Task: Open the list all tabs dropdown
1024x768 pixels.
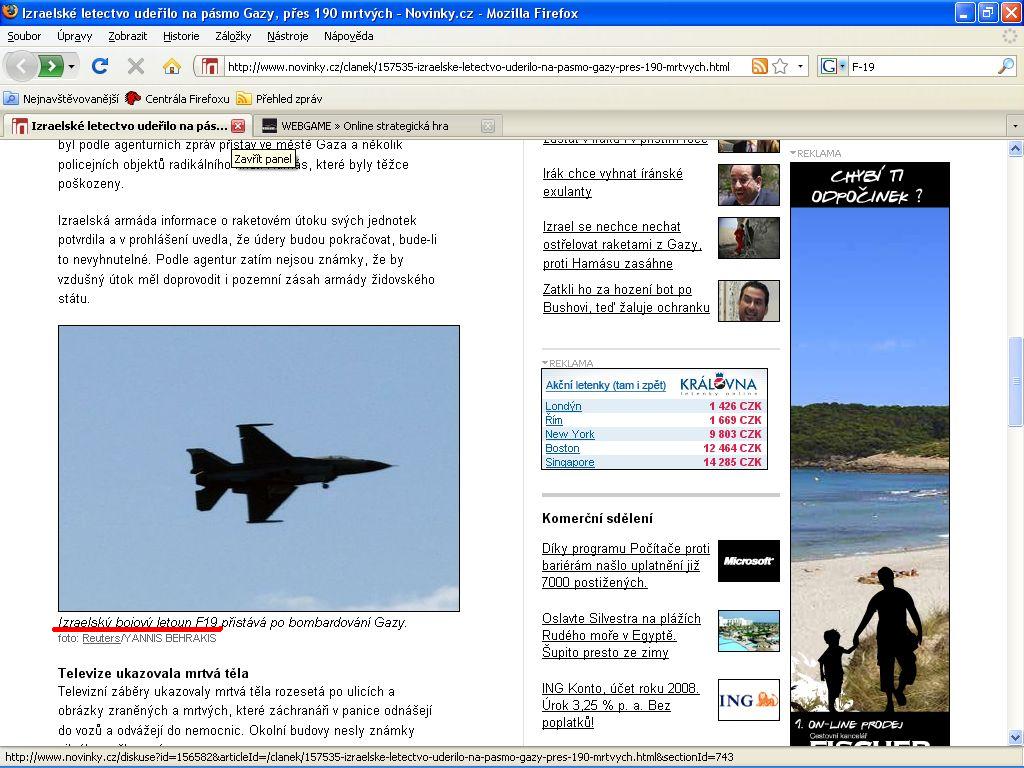Action: point(1015,125)
